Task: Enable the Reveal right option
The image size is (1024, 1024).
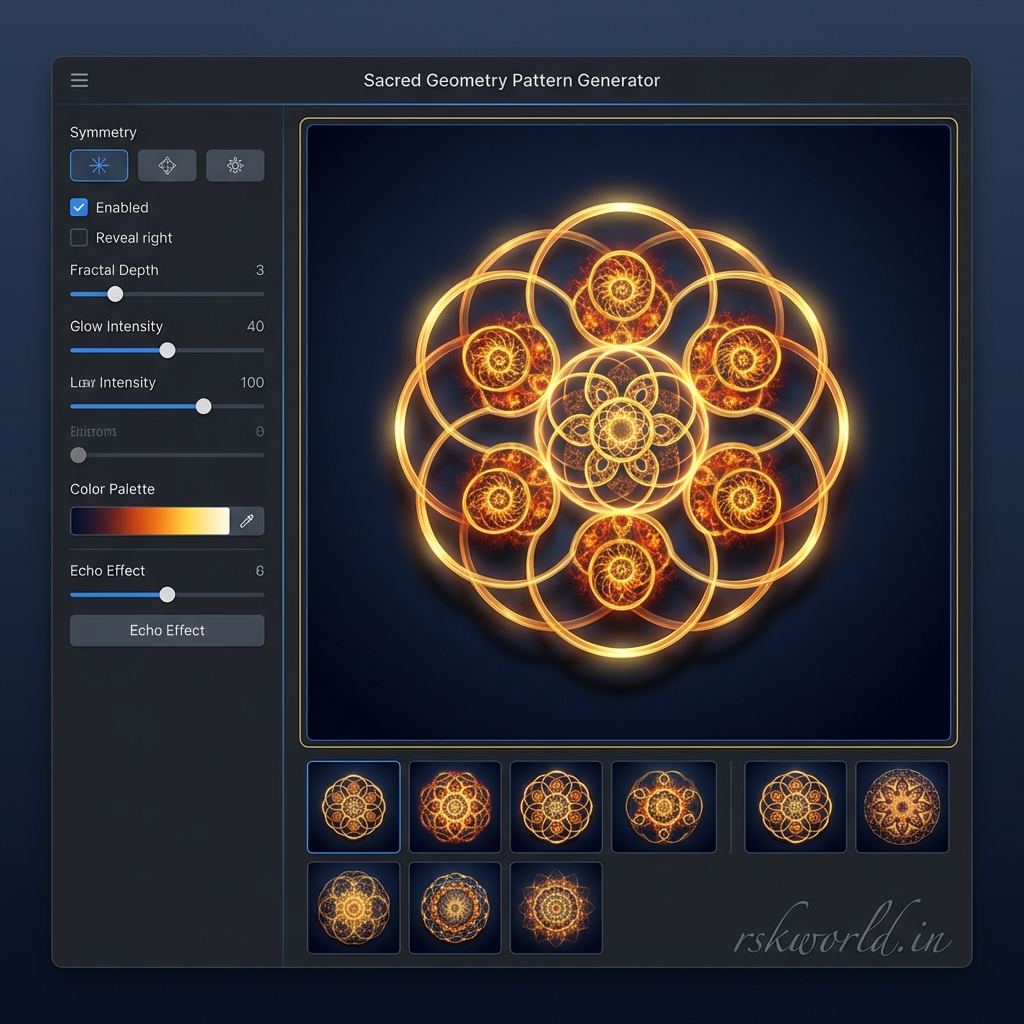Action: click(78, 238)
